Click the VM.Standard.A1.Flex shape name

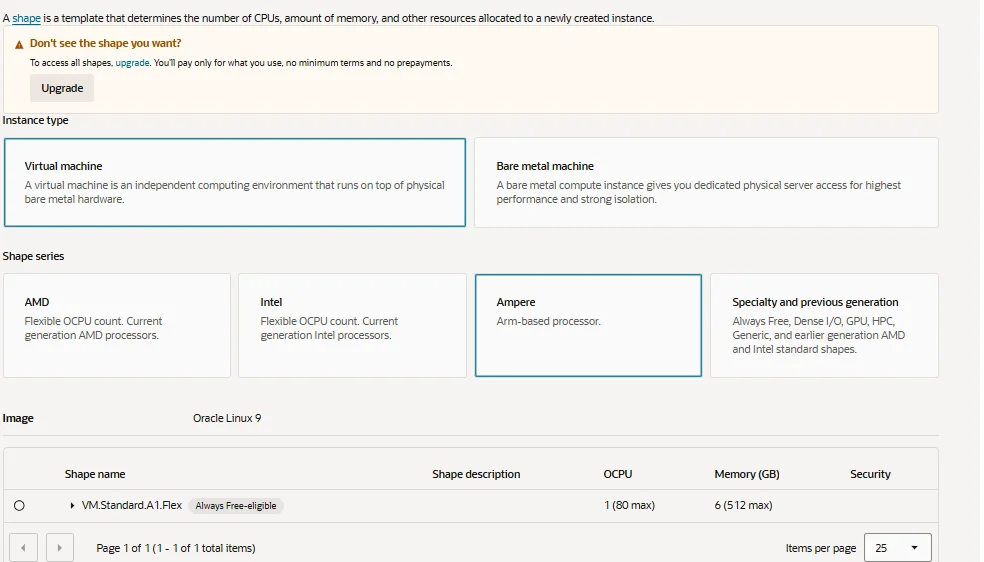pos(132,505)
